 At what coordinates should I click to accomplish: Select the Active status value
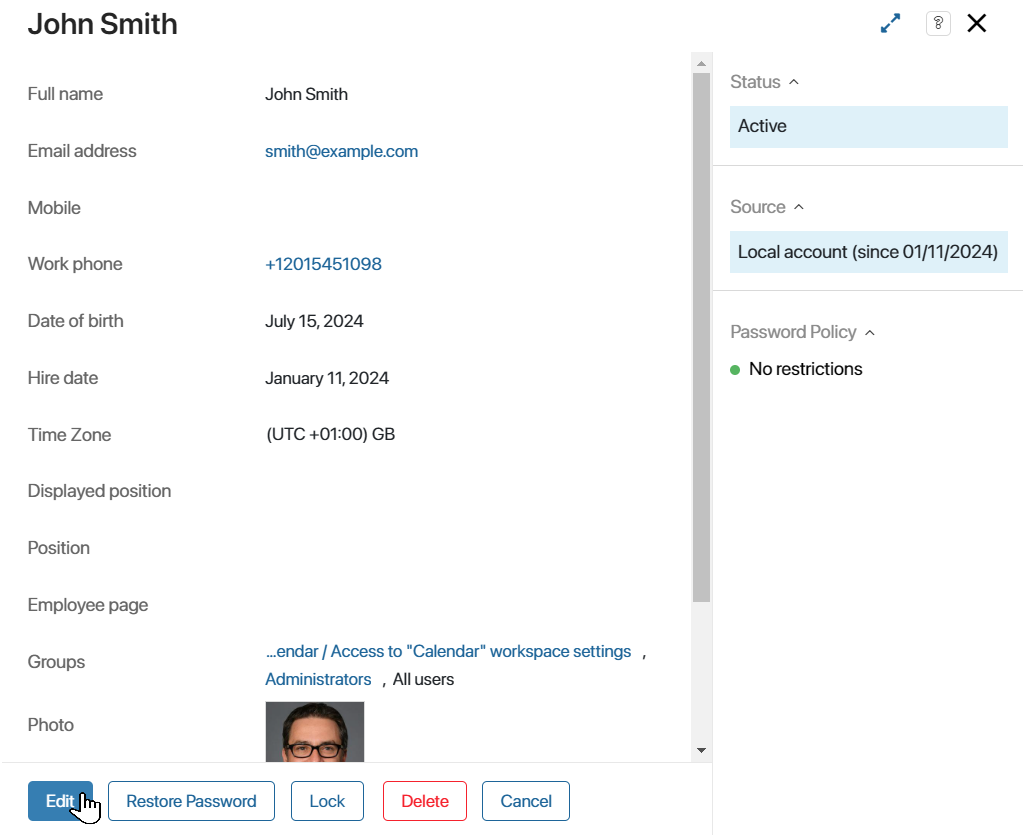[x=868, y=127]
